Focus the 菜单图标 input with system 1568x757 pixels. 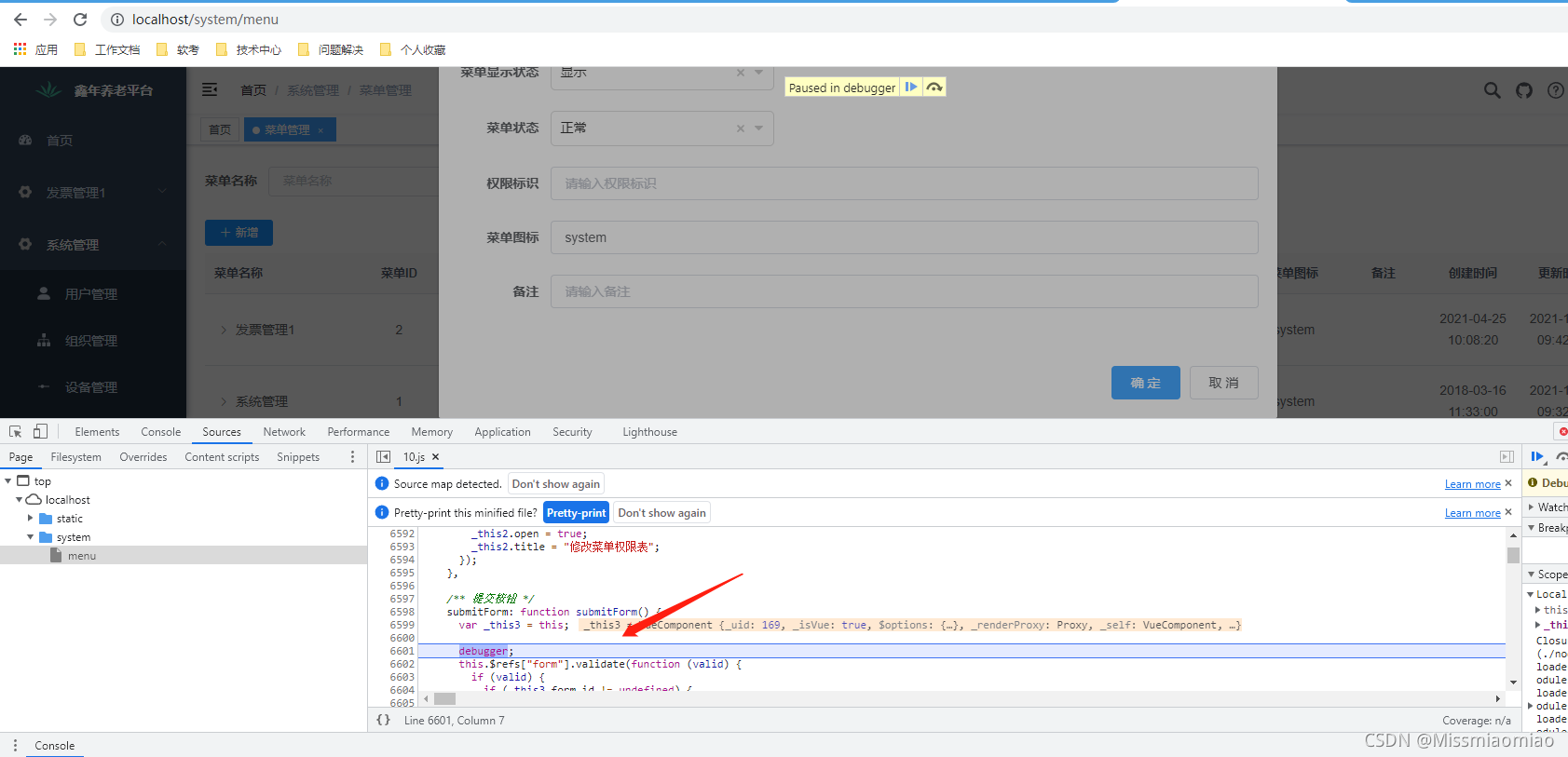tap(904, 237)
